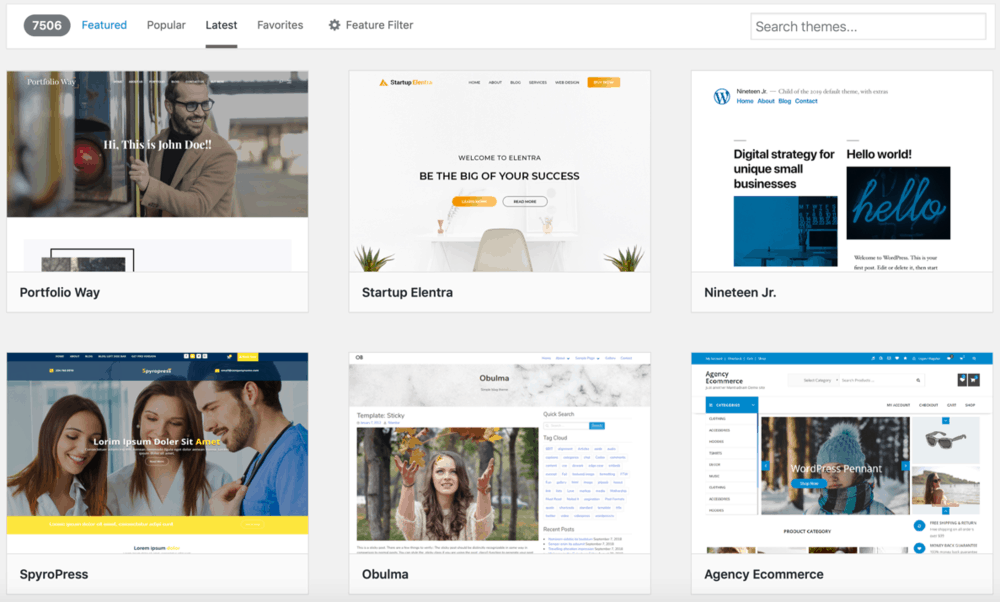Click the author icon beside Obulma post meta

click(384, 422)
